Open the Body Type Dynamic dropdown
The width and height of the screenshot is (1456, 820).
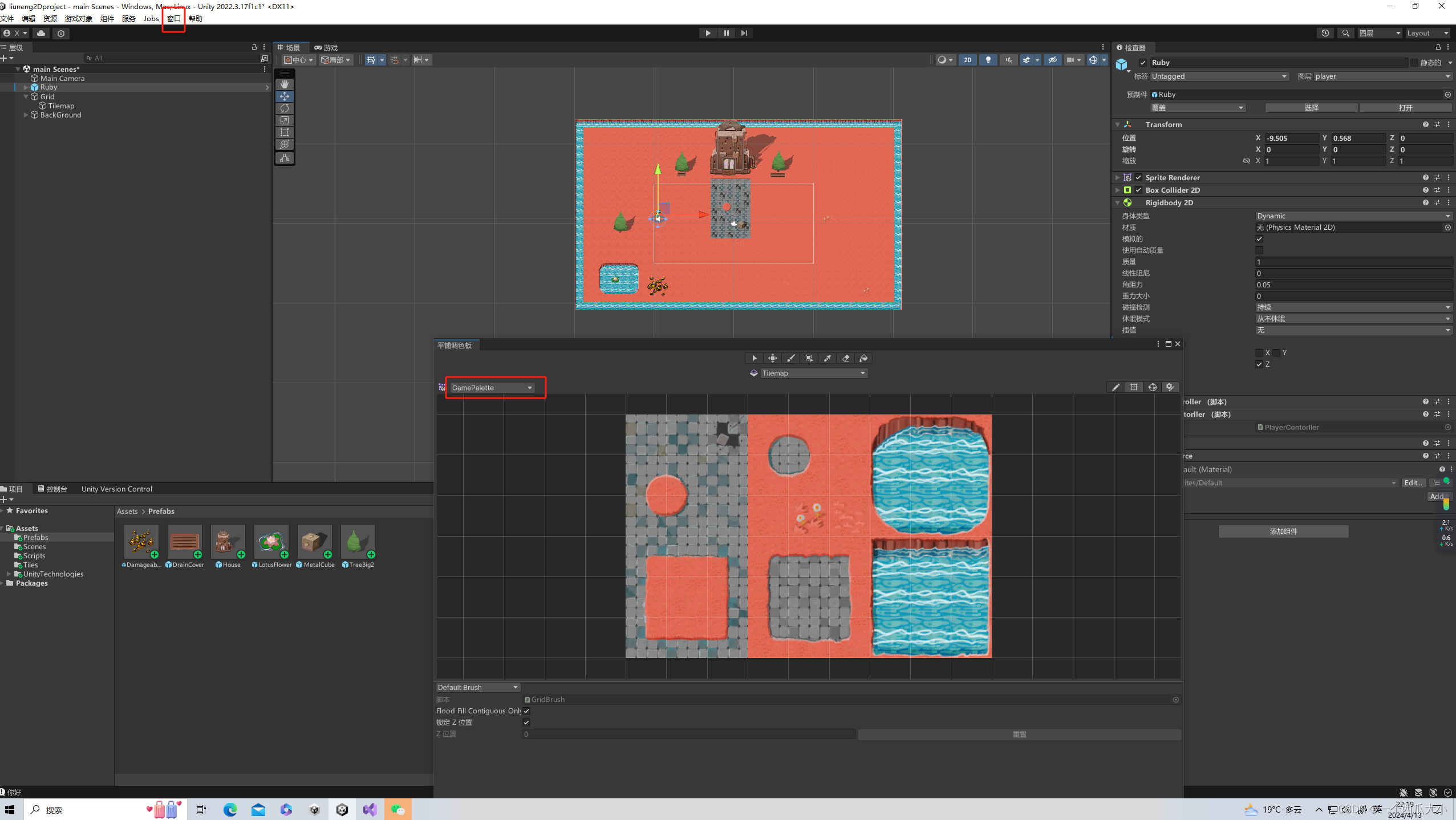point(1353,216)
